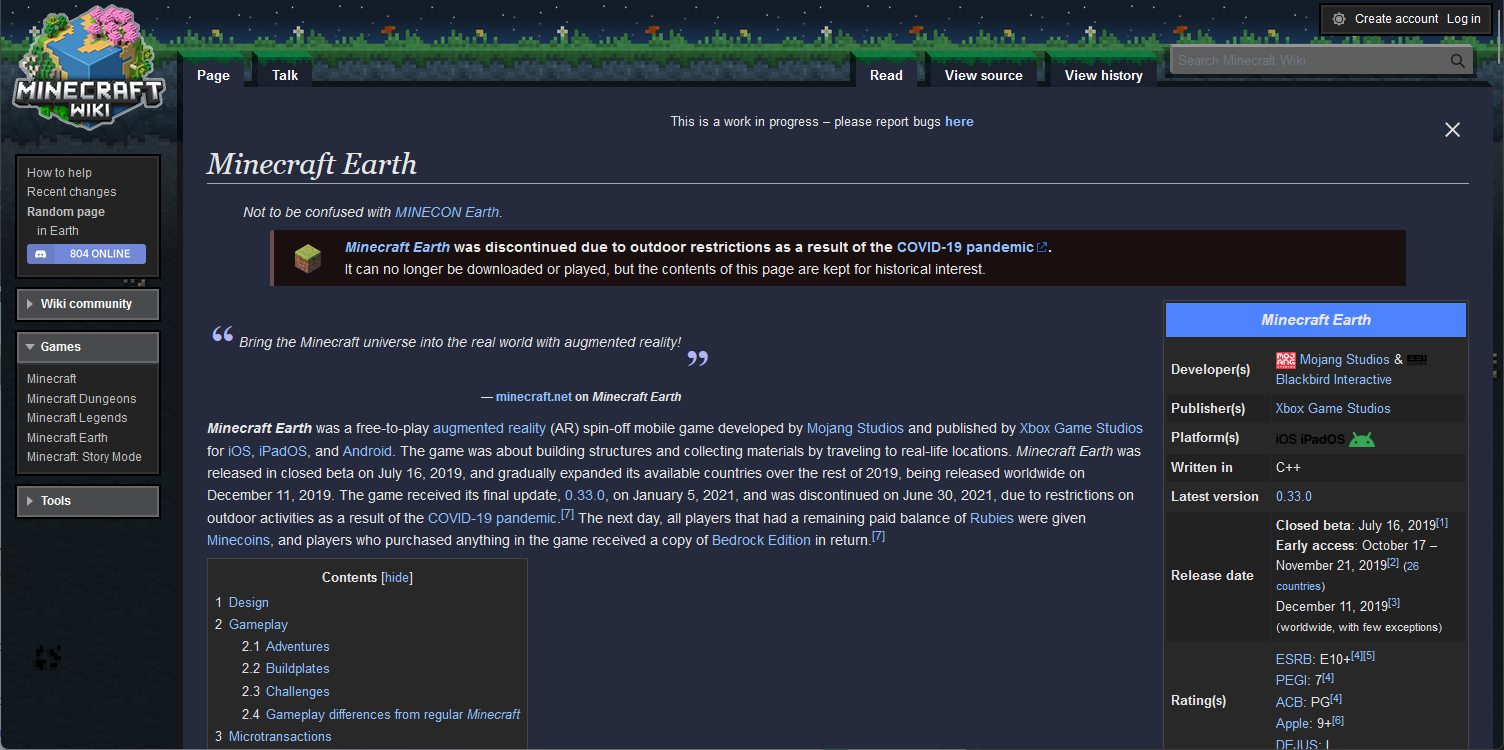Open Blackbird Interactive infobox link
Viewport: 1504px width, 750px height.
pyautogui.click(x=1334, y=380)
